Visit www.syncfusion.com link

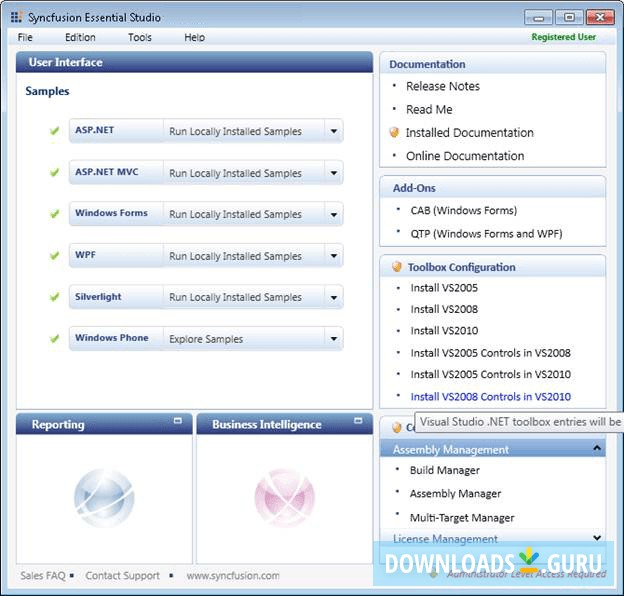(233, 576)
